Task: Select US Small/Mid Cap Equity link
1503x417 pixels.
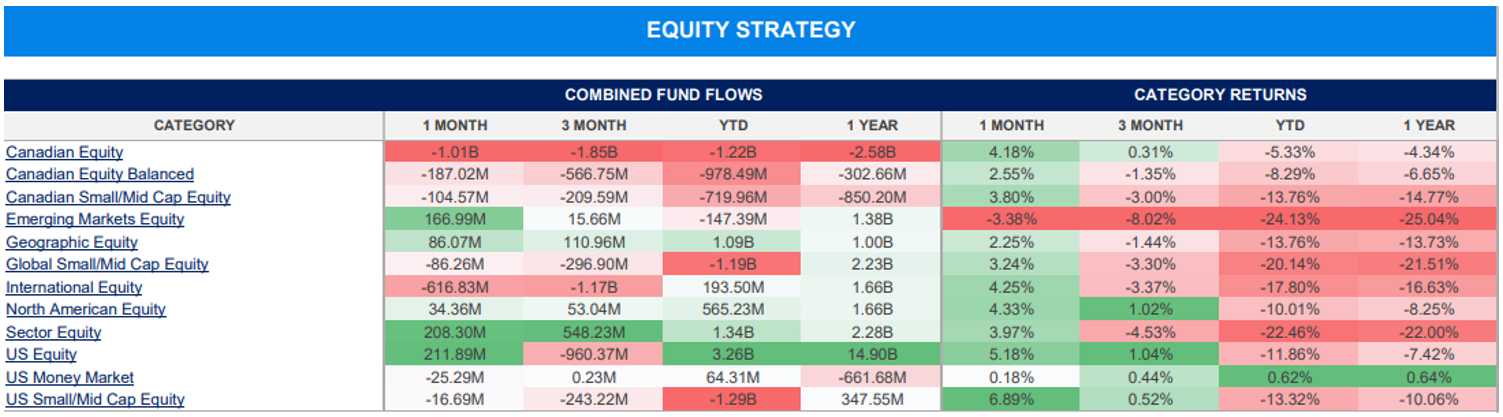Action: pos(95,399)
